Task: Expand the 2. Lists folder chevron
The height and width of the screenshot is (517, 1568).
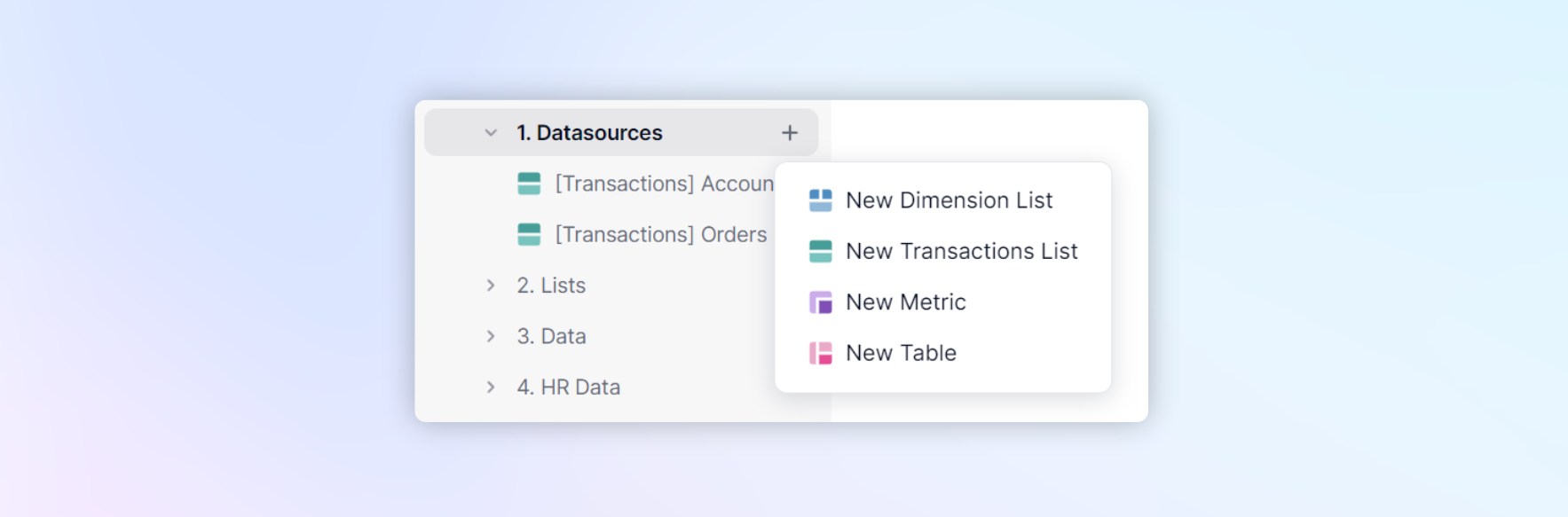Action: click(491, 286)
